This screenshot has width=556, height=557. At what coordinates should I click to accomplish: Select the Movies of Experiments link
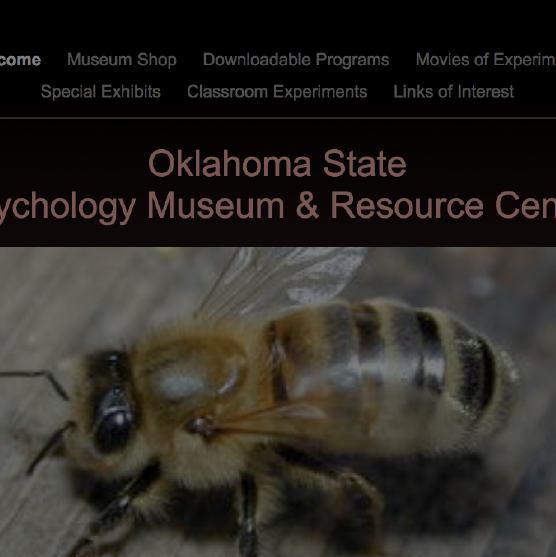[486, 60]
